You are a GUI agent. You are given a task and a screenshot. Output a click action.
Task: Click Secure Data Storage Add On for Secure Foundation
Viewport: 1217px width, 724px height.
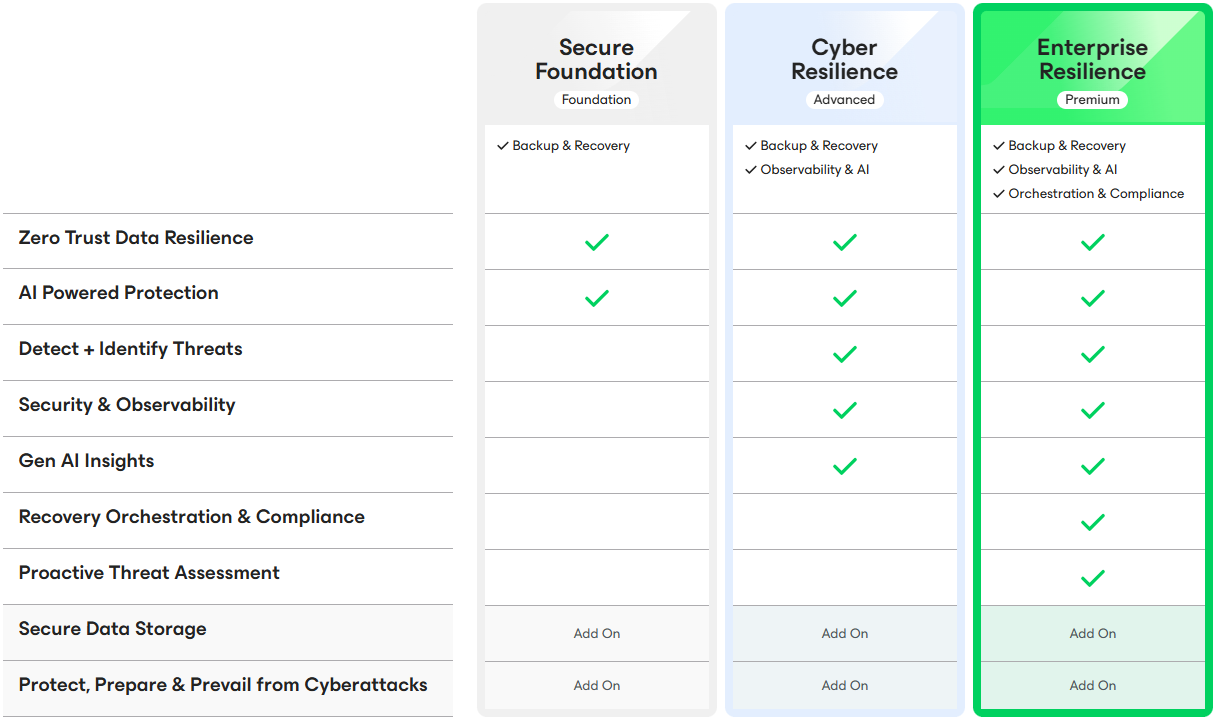(597, 633)
